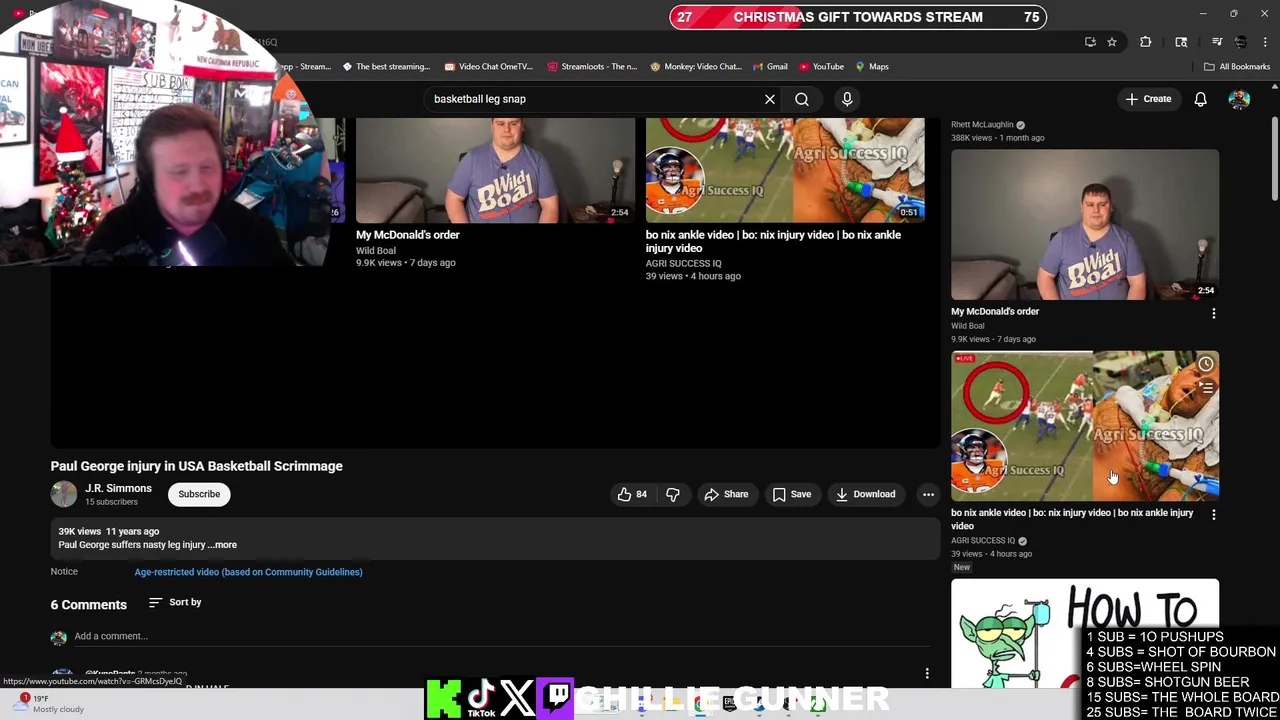Open the Streamloots bookmark
Image resolution: width=1280 pixels, height=720 pixels.
[x=592, y=67]
